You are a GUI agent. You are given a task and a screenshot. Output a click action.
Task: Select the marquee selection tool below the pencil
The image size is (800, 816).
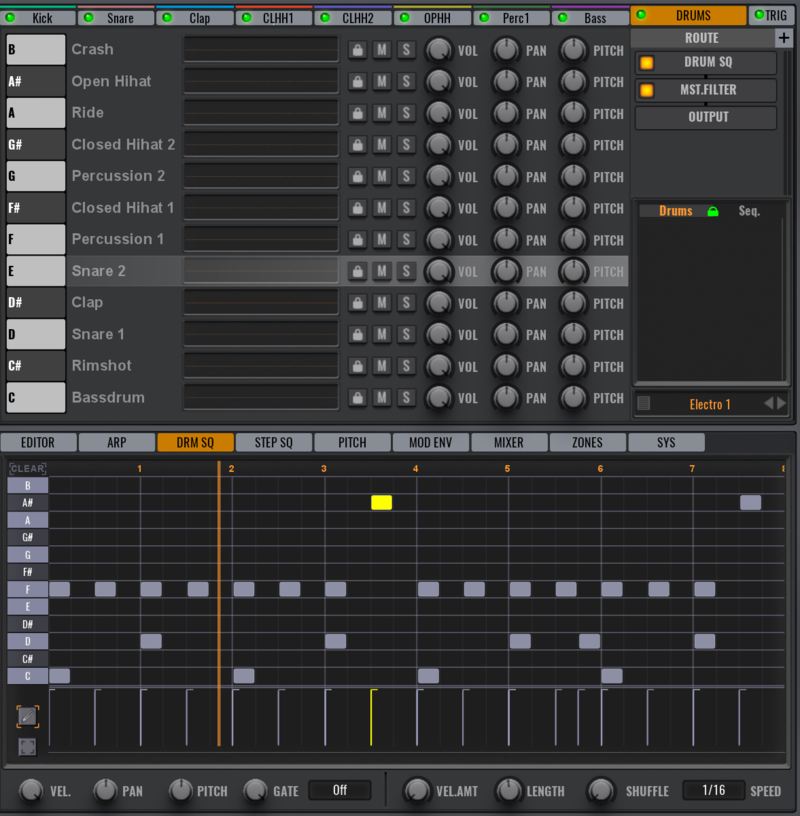[25, 746]
